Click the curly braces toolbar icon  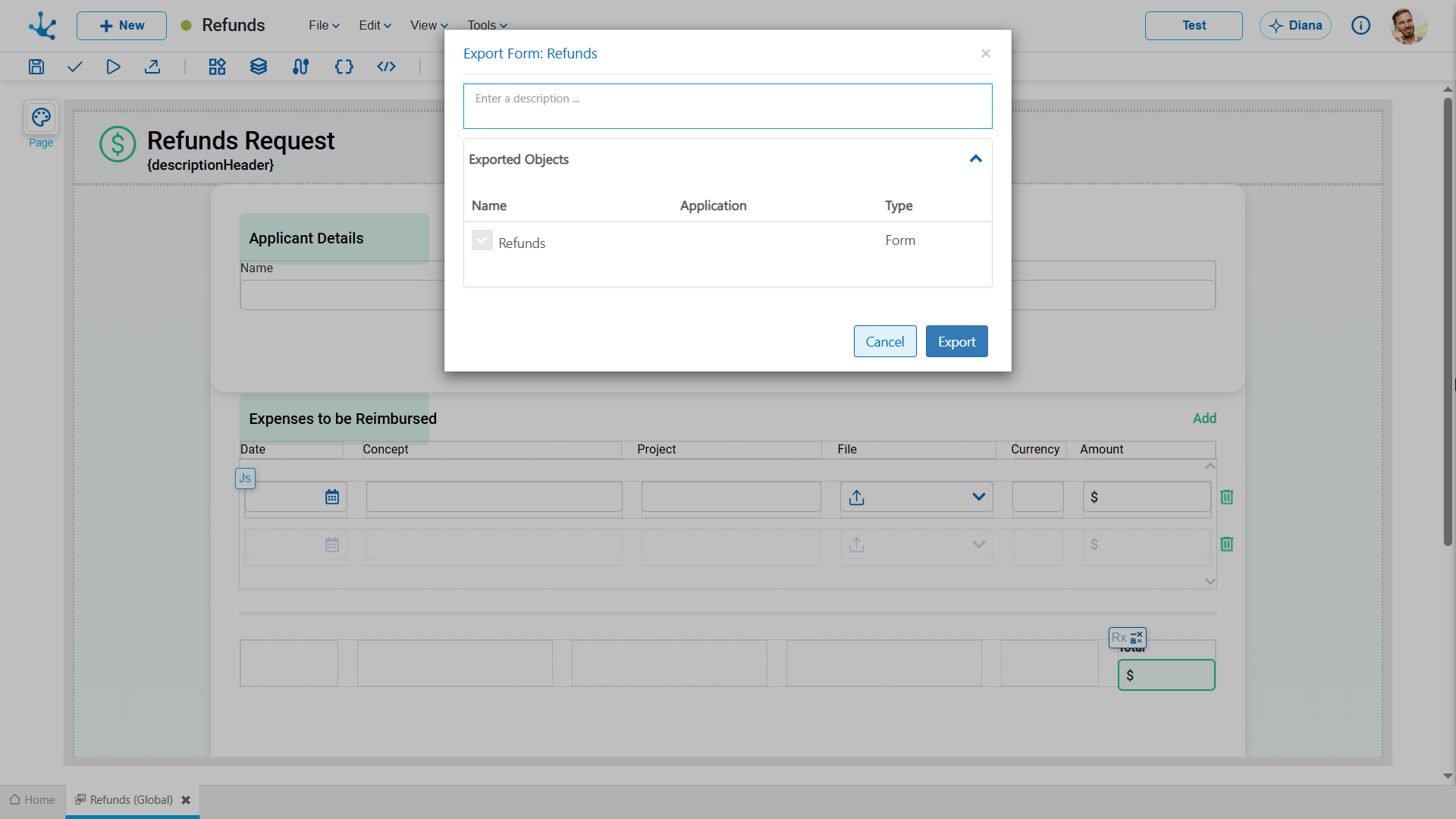coord(344,67)
